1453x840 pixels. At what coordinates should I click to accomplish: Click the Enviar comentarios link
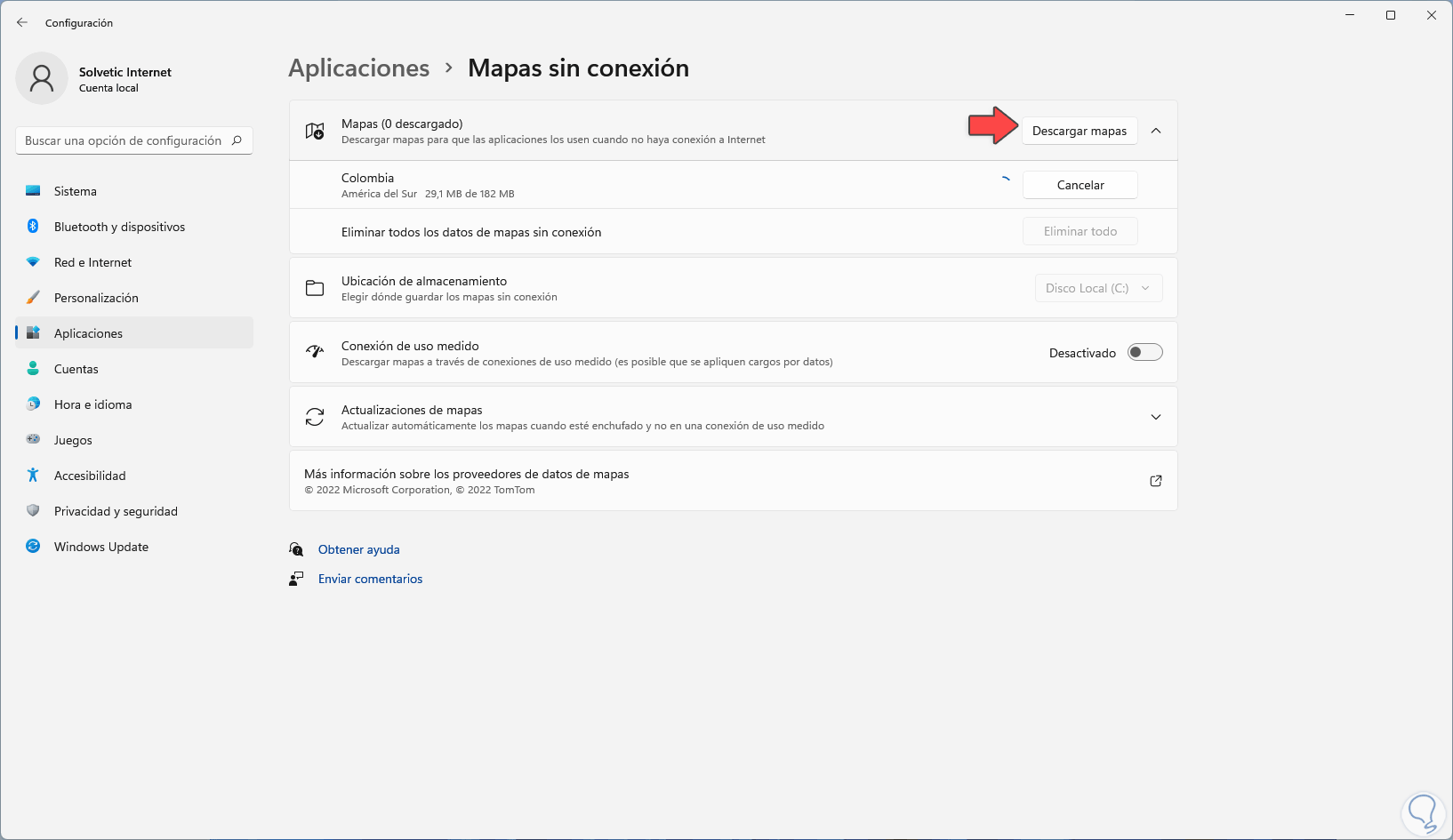click(x=370, y=579)
